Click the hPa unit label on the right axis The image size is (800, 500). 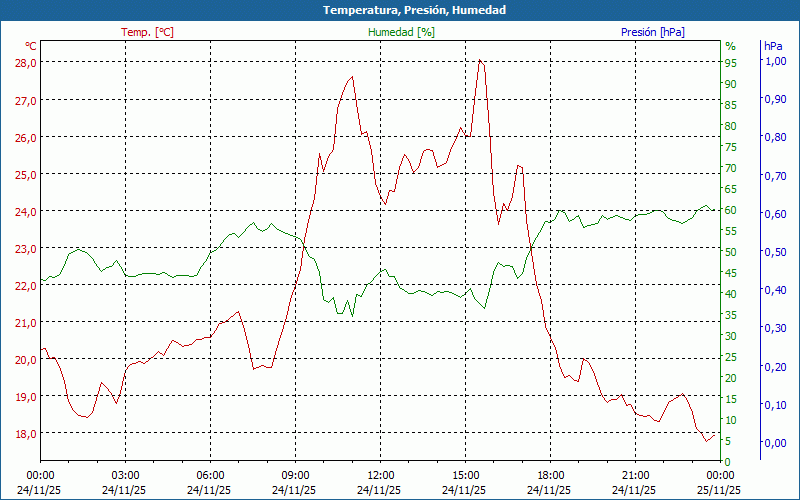pyautogui.click(x=773, y=46)
